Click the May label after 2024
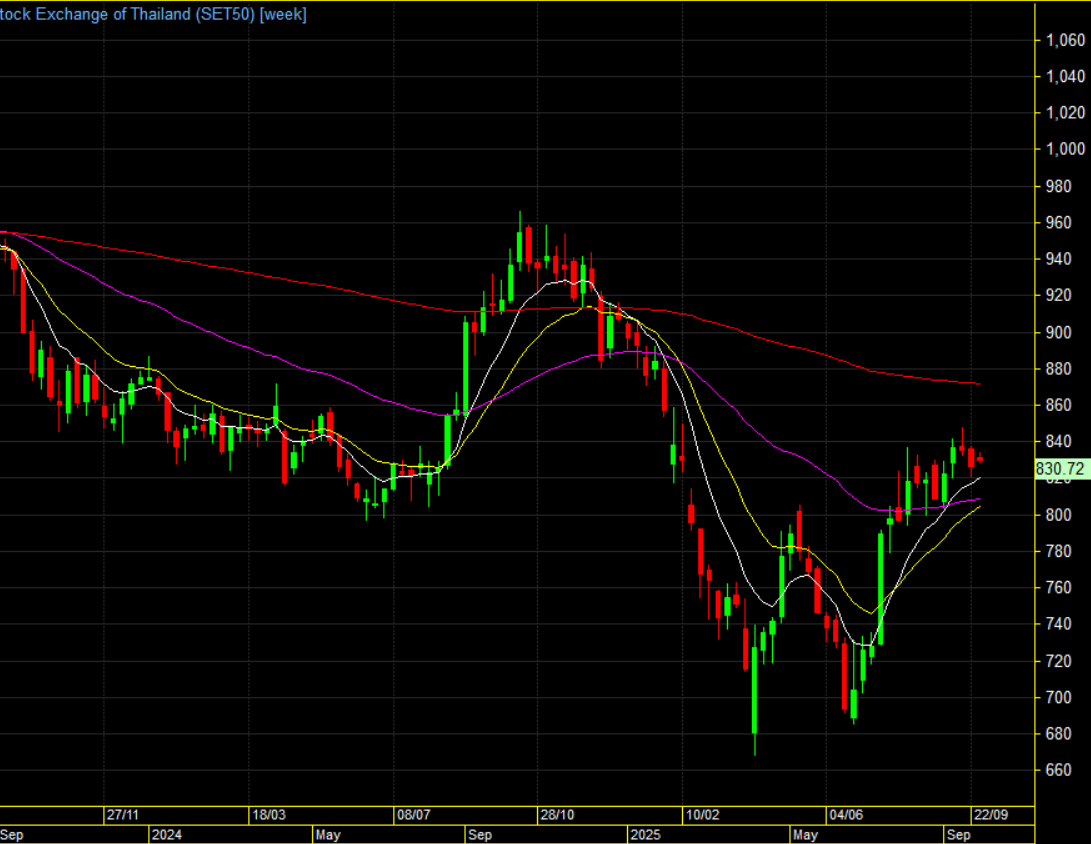The height and width of the screenshot is (844, 1091). (328, 835)
